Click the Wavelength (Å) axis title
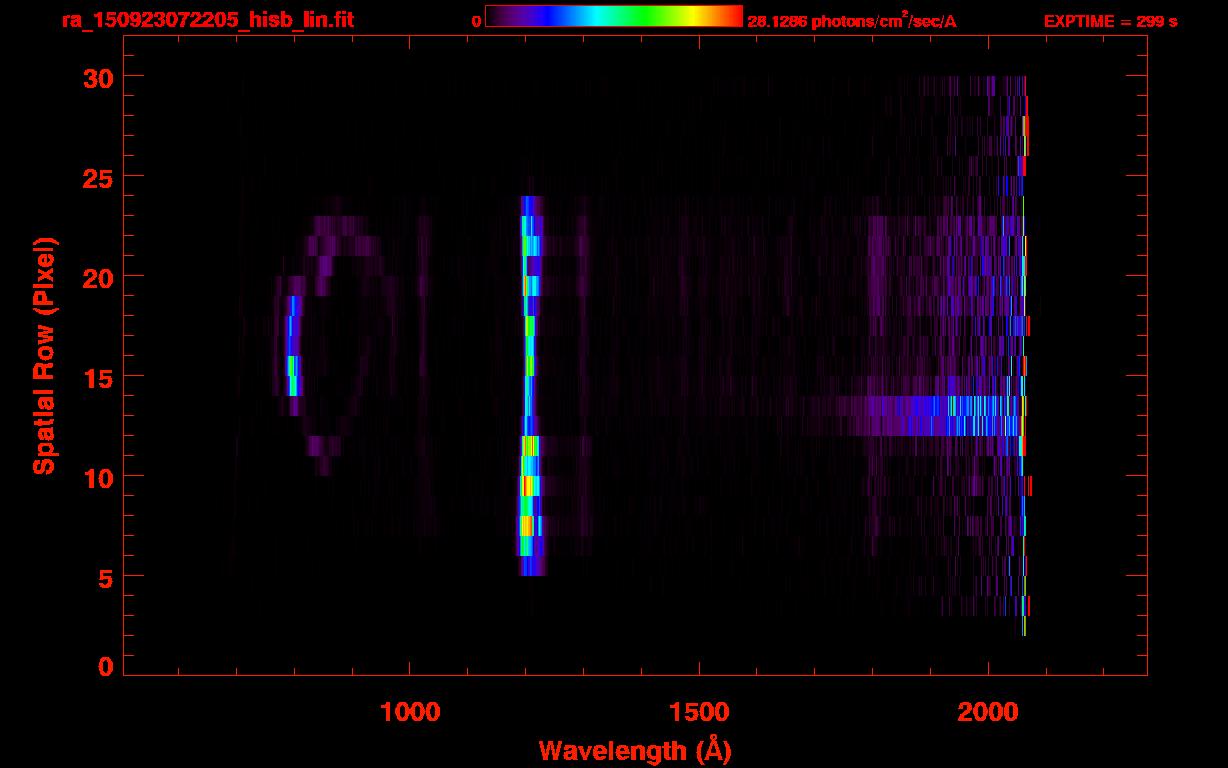Viewport: 1228px width, 768px height. click(635, 750)
